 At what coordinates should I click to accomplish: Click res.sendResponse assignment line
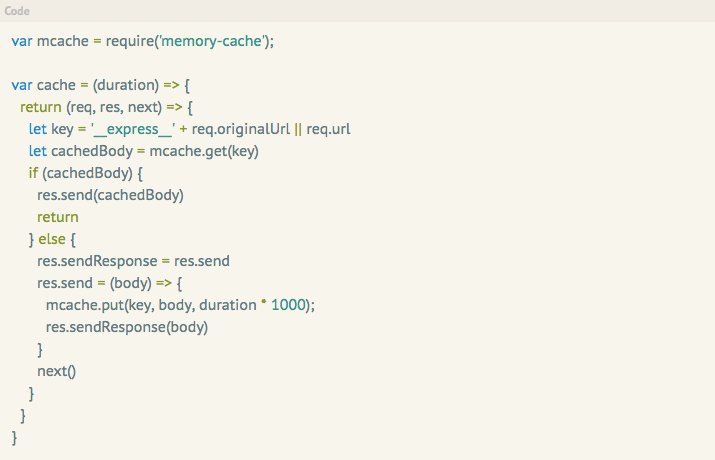[133, 261]
